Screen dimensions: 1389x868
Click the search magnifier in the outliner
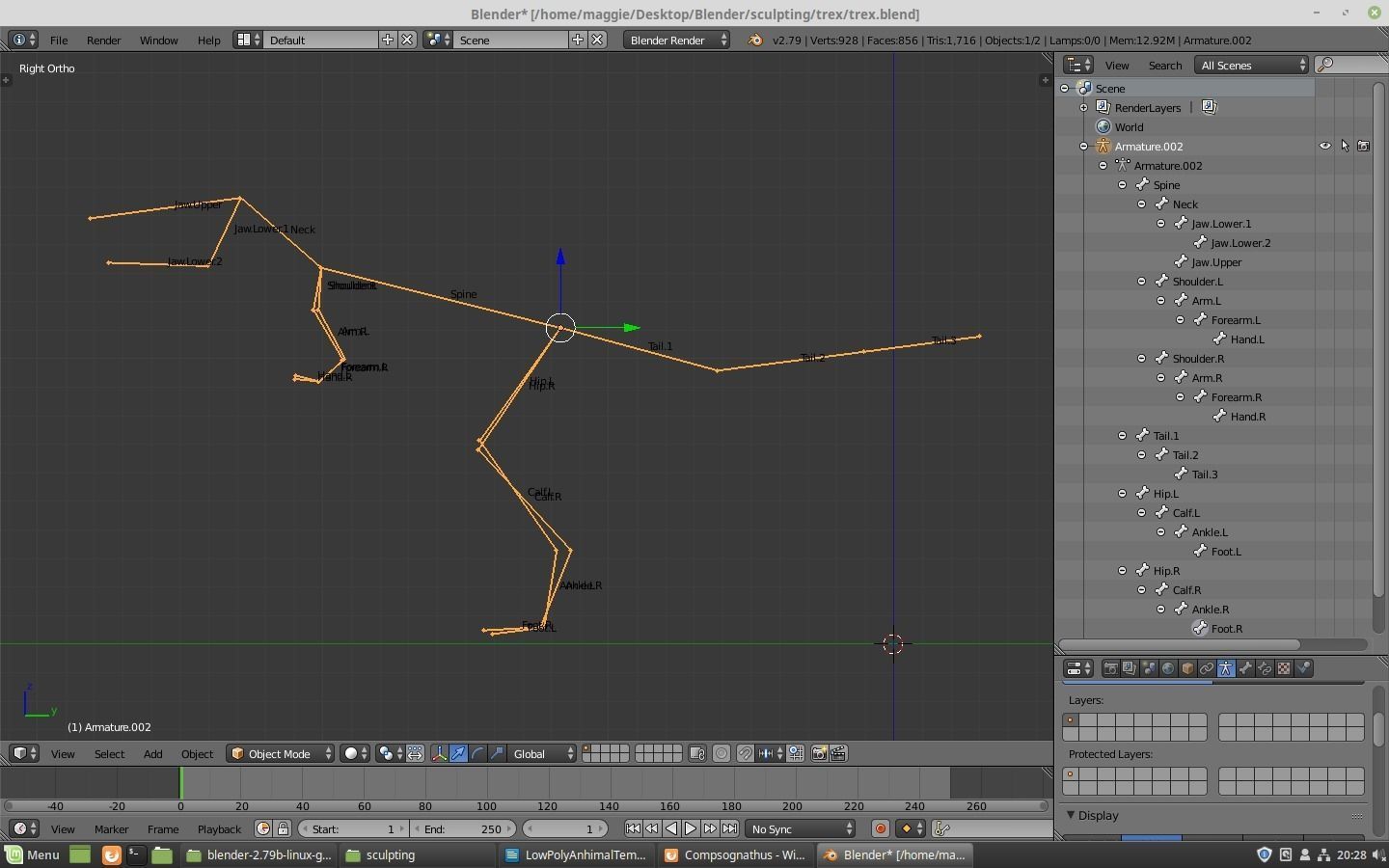click(x=1325, y=65)
